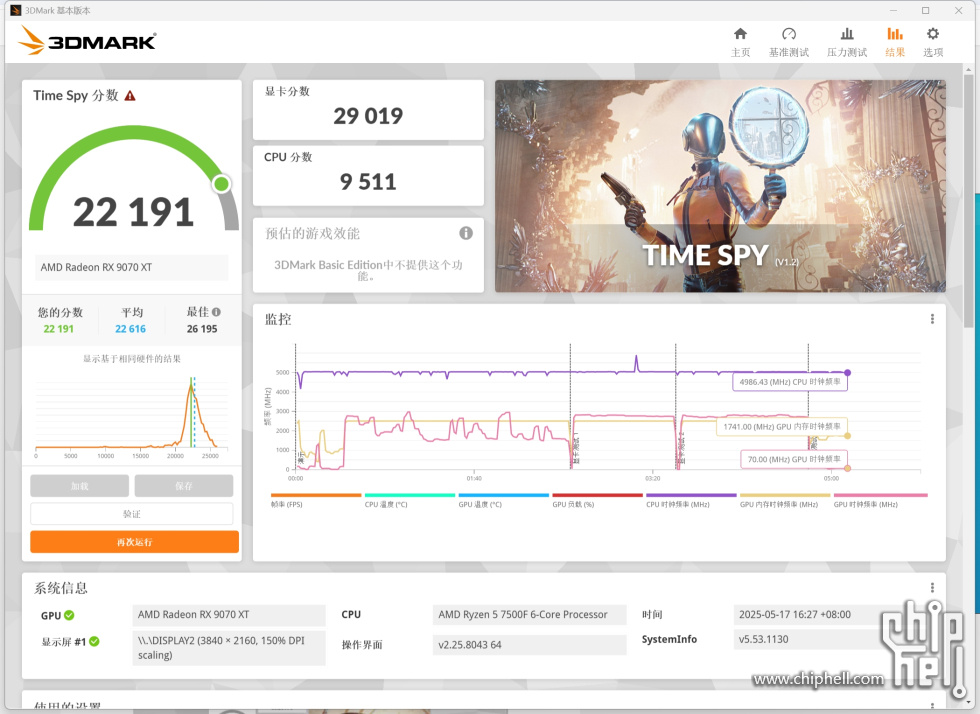Click the DISPLAY2 3840 × 2160 field
Viewport: 980px width, 714px height.
pyautogui.click(x=229, y=648)
